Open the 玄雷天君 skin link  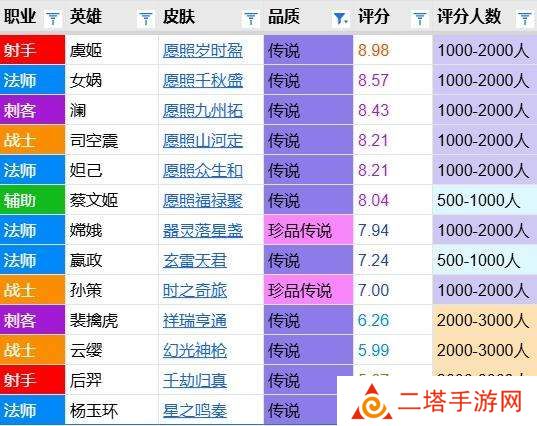pos(195,261)
